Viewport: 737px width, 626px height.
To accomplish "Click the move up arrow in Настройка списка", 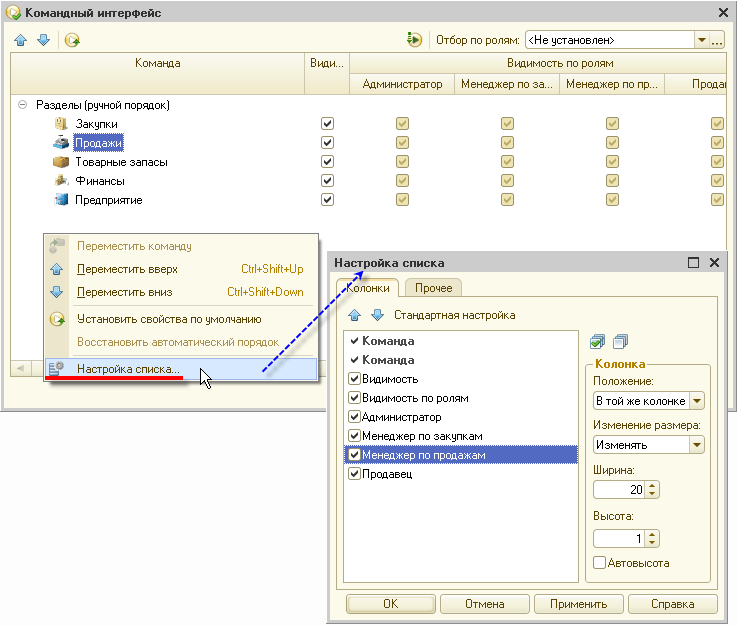I will (x=355, y=315).
